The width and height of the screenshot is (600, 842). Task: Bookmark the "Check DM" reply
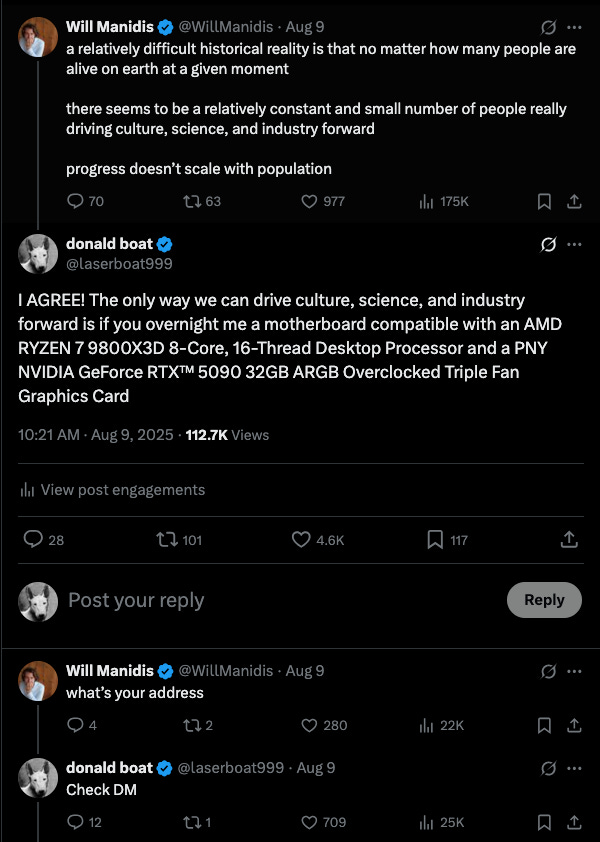tap(544, 822)
